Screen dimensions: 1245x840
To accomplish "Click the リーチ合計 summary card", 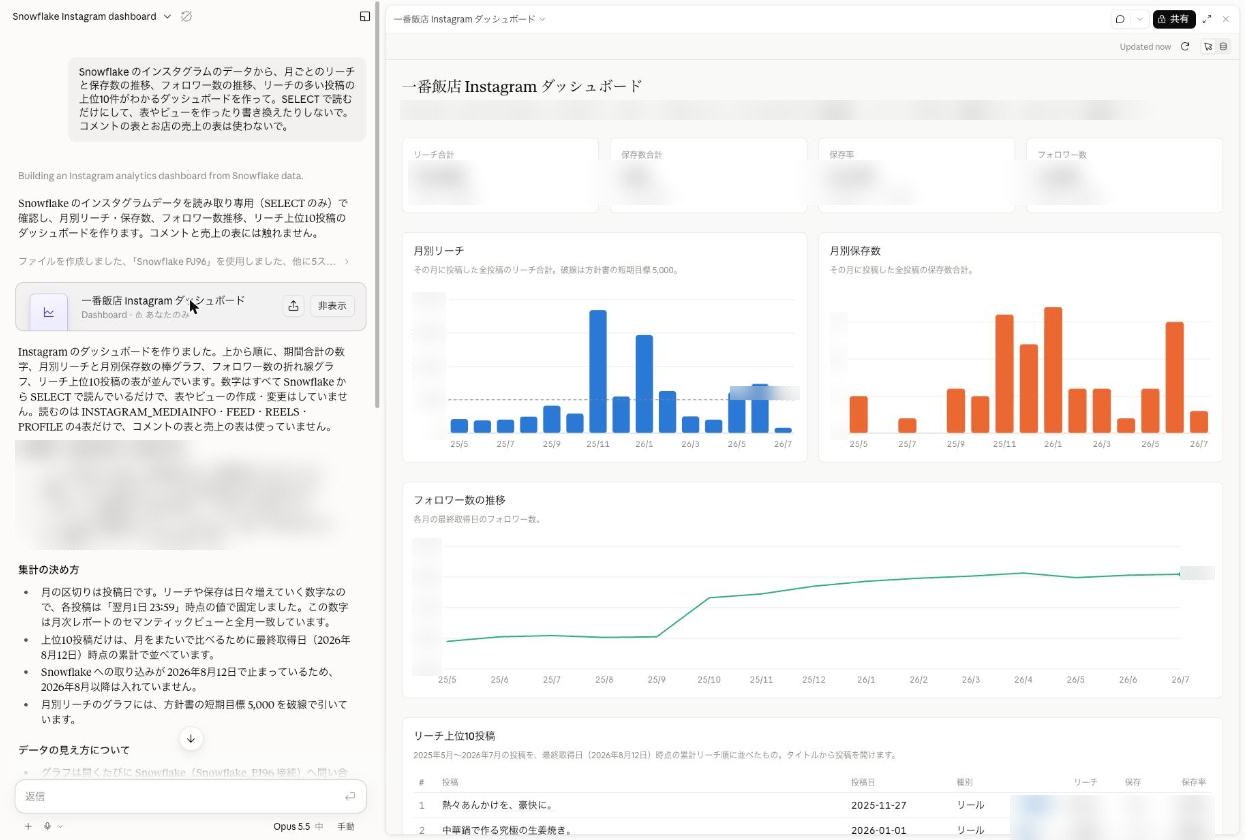I will [x=500, y=175].
